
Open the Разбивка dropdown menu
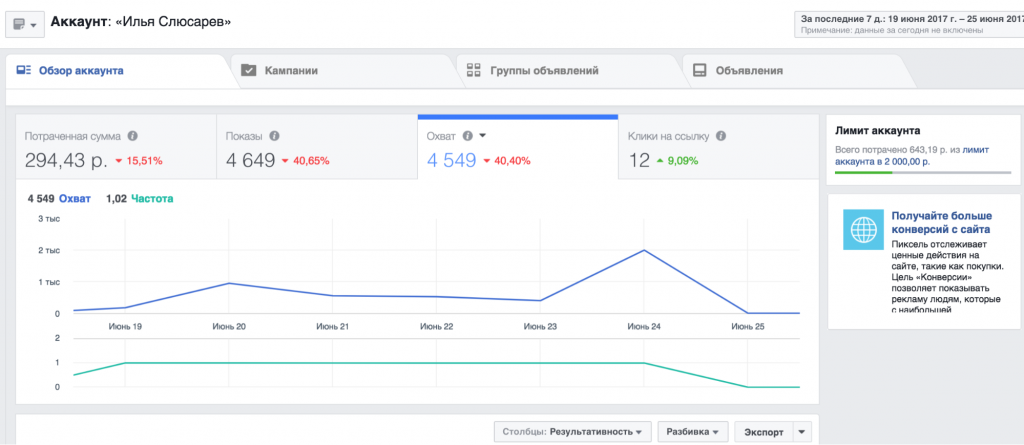(693, 432)
